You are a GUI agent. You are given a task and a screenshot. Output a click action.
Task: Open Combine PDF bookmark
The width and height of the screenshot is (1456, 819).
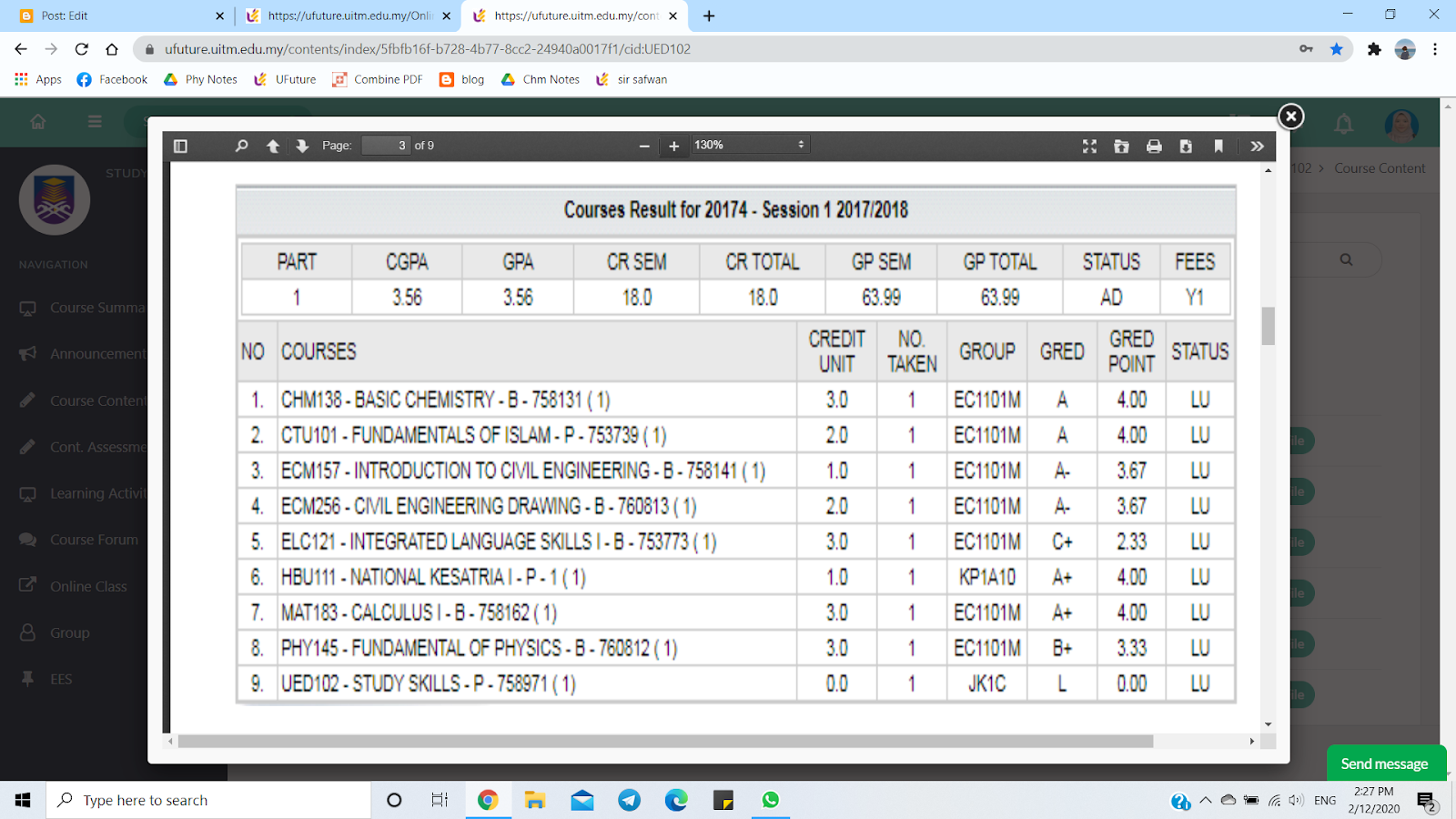[x=378, y=79]
